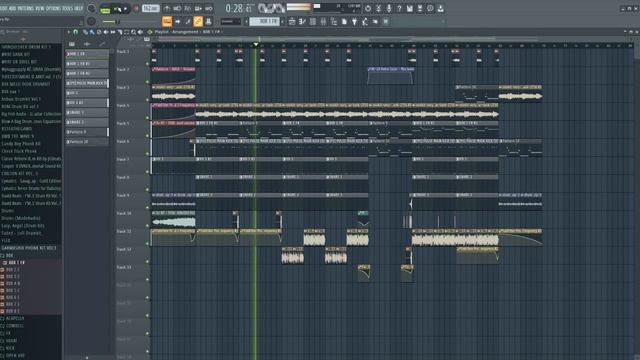Toggle the loop recording icon

(209, 9)
